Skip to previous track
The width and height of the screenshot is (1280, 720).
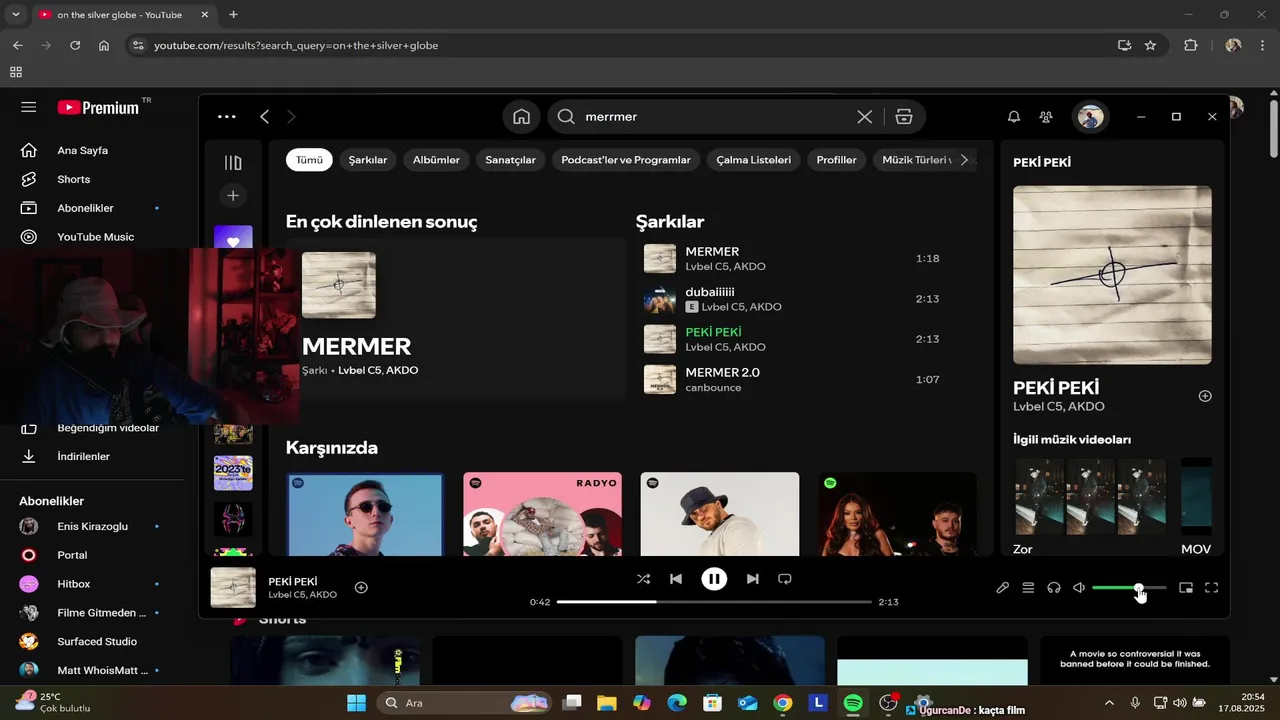click(x=676, y=579)
